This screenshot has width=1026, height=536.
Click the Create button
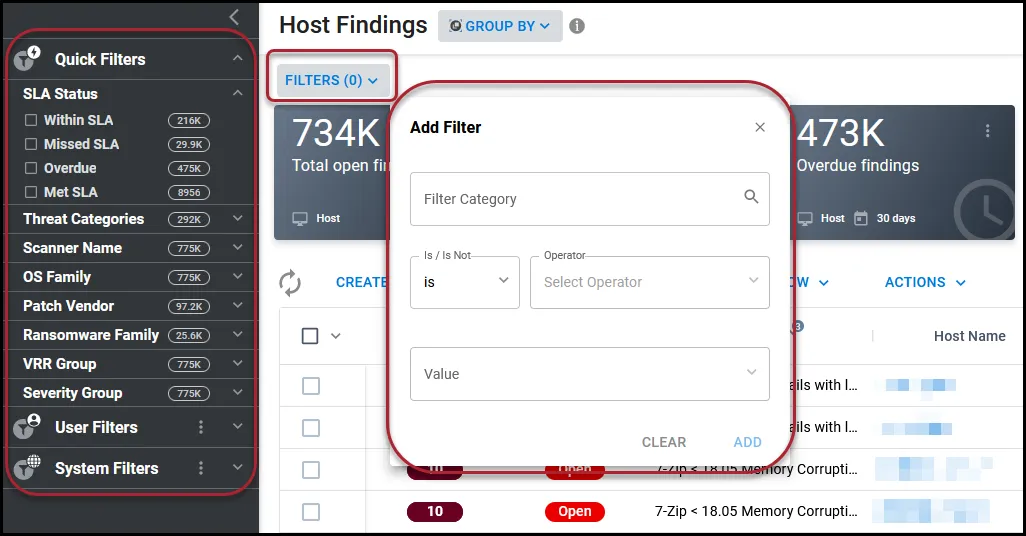click(x=362, y=282)
